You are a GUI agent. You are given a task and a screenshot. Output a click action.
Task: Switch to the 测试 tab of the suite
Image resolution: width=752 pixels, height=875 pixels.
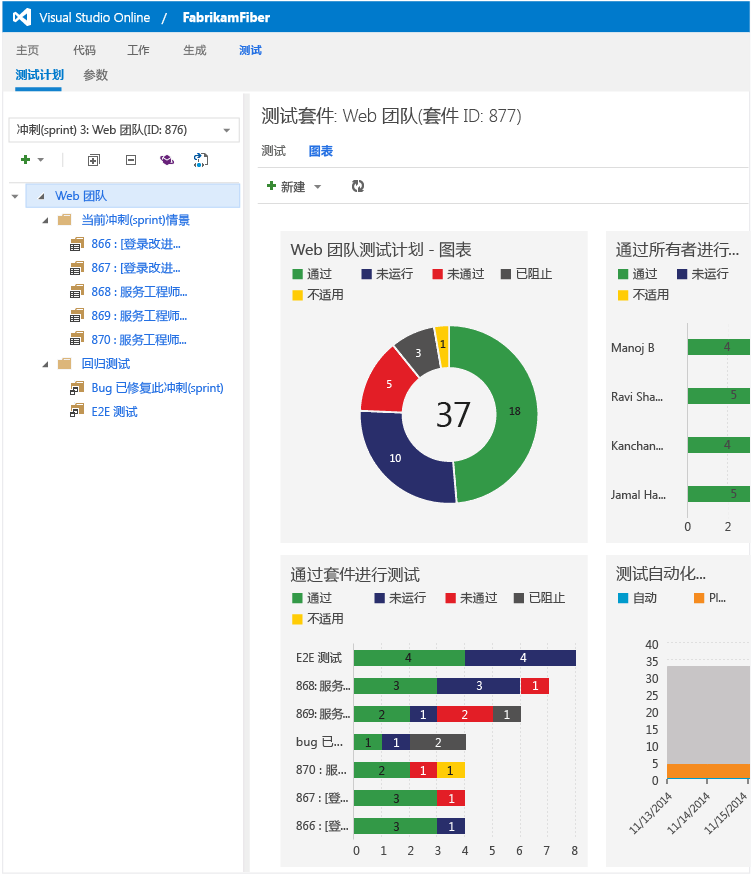click(x=273, y=151)
